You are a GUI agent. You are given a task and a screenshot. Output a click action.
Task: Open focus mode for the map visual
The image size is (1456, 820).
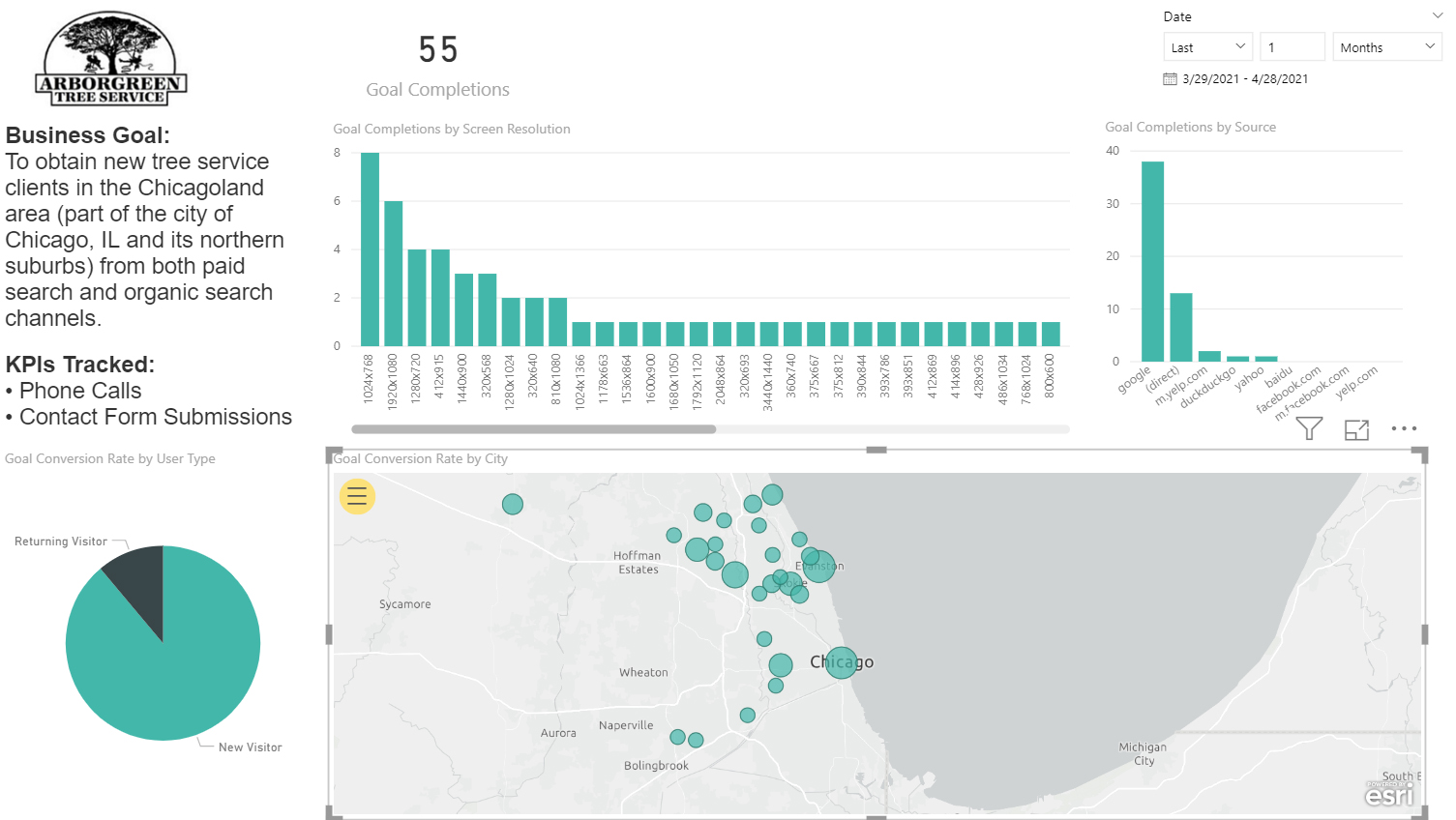tap(1356, 429)
